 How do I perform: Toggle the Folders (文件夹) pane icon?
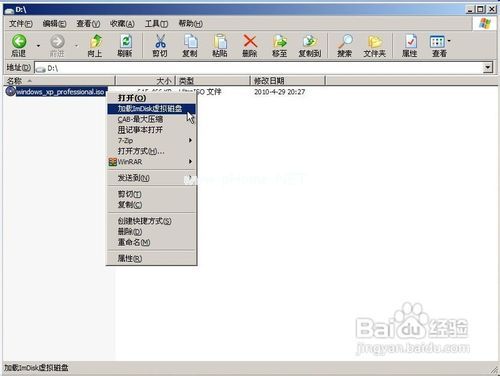pyautogui.click(x=375, y=42)
